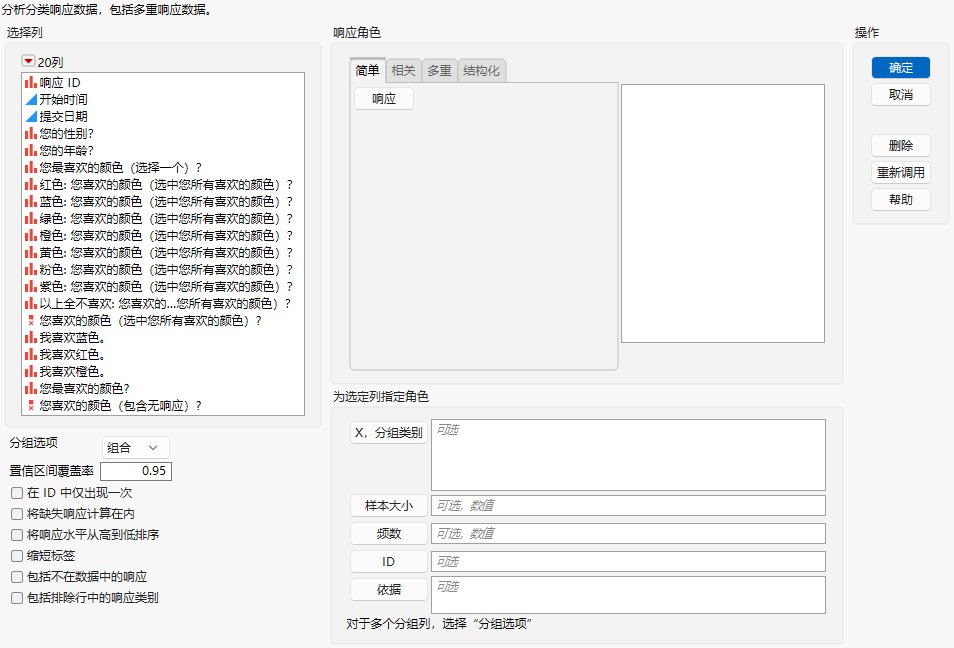Click the 确定 button
Image resolution: width=954 pixels, height=648 pixels.
(x=900, y=68)
